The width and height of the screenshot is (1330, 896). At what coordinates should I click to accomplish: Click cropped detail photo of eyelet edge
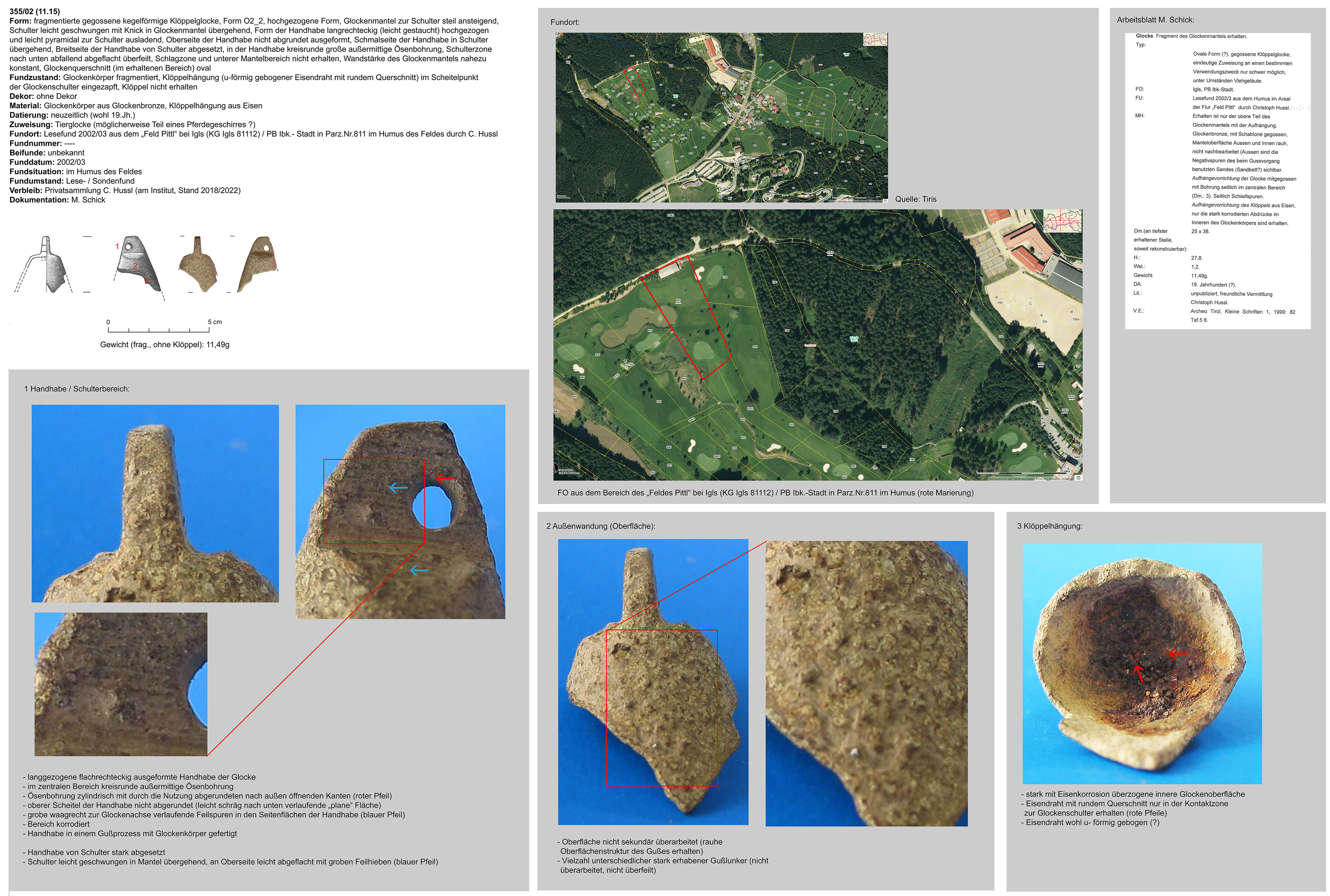click(x=121, y=684)
